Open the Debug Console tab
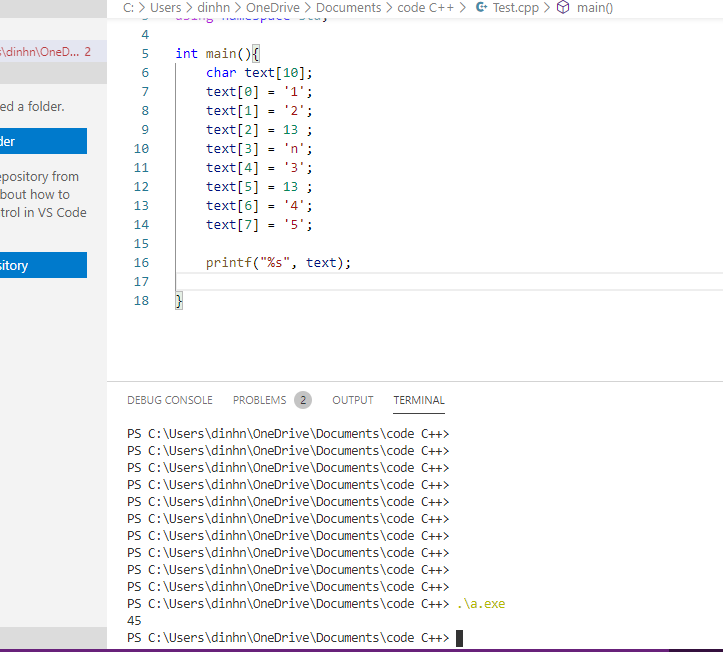The image size is (723, 652). [170, 400]
